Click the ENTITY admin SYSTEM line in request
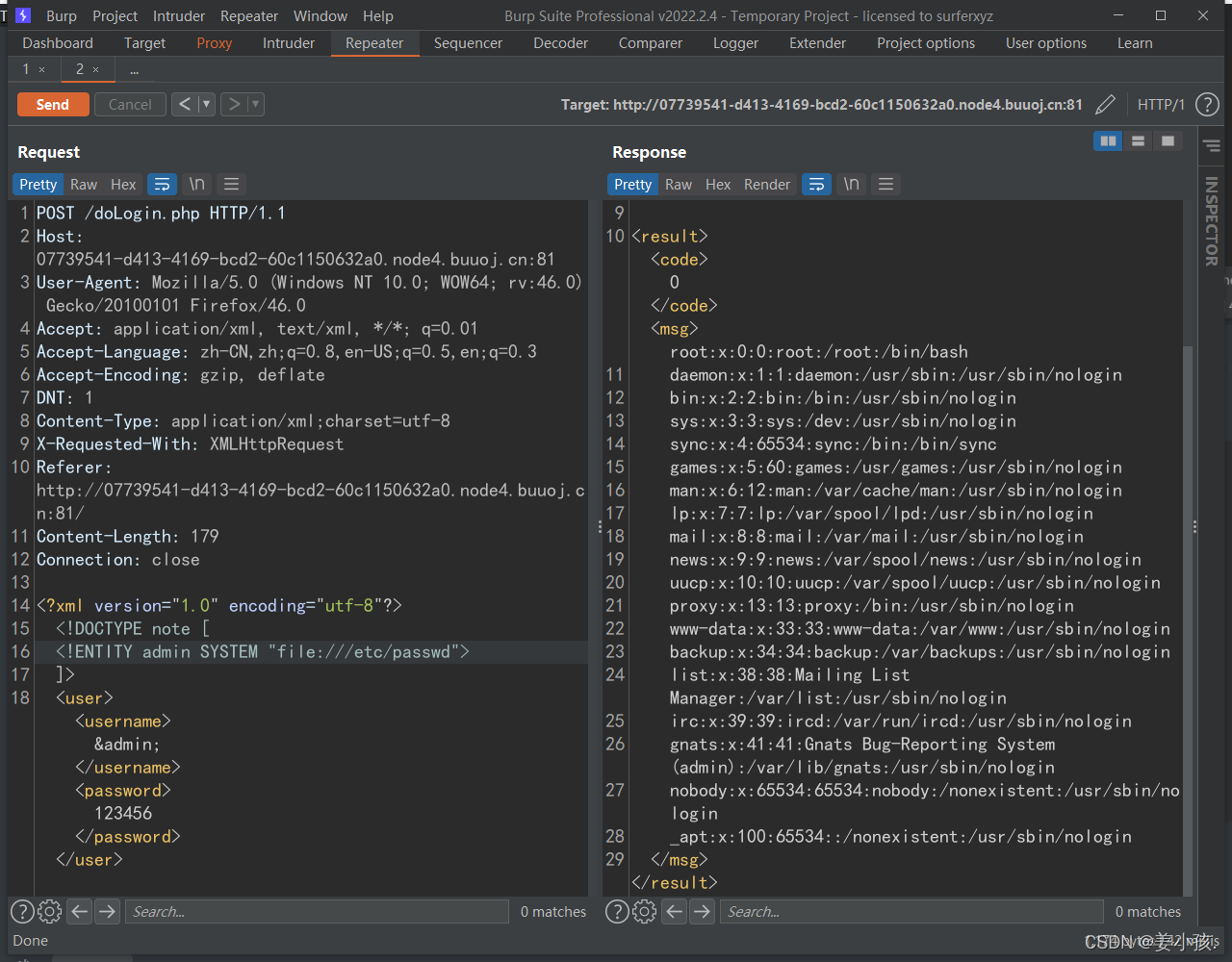Viewport: 1232px width, 962px height. [262, 652]
